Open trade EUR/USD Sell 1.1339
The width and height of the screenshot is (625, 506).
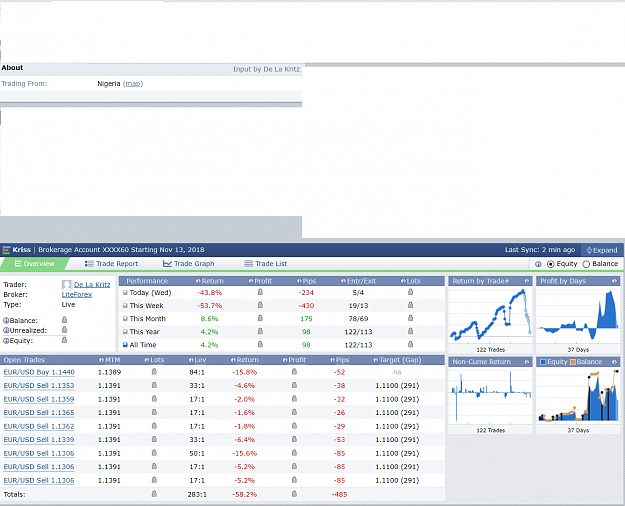point(39,440)
